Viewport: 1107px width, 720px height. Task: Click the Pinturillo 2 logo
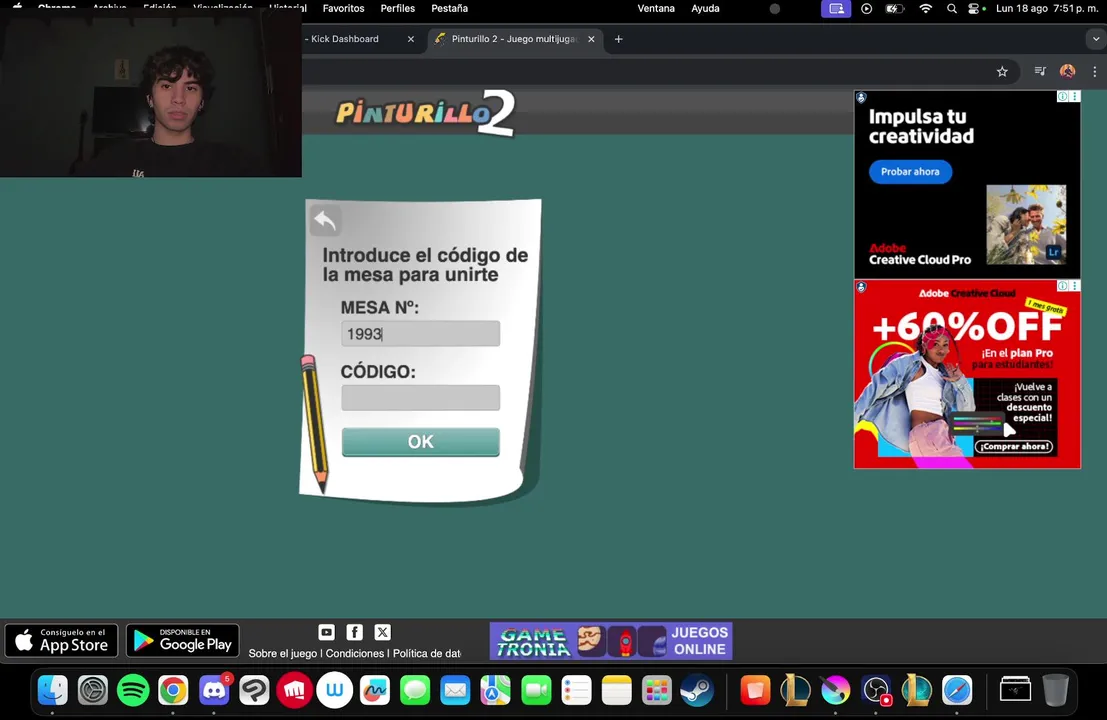[425, 113]
